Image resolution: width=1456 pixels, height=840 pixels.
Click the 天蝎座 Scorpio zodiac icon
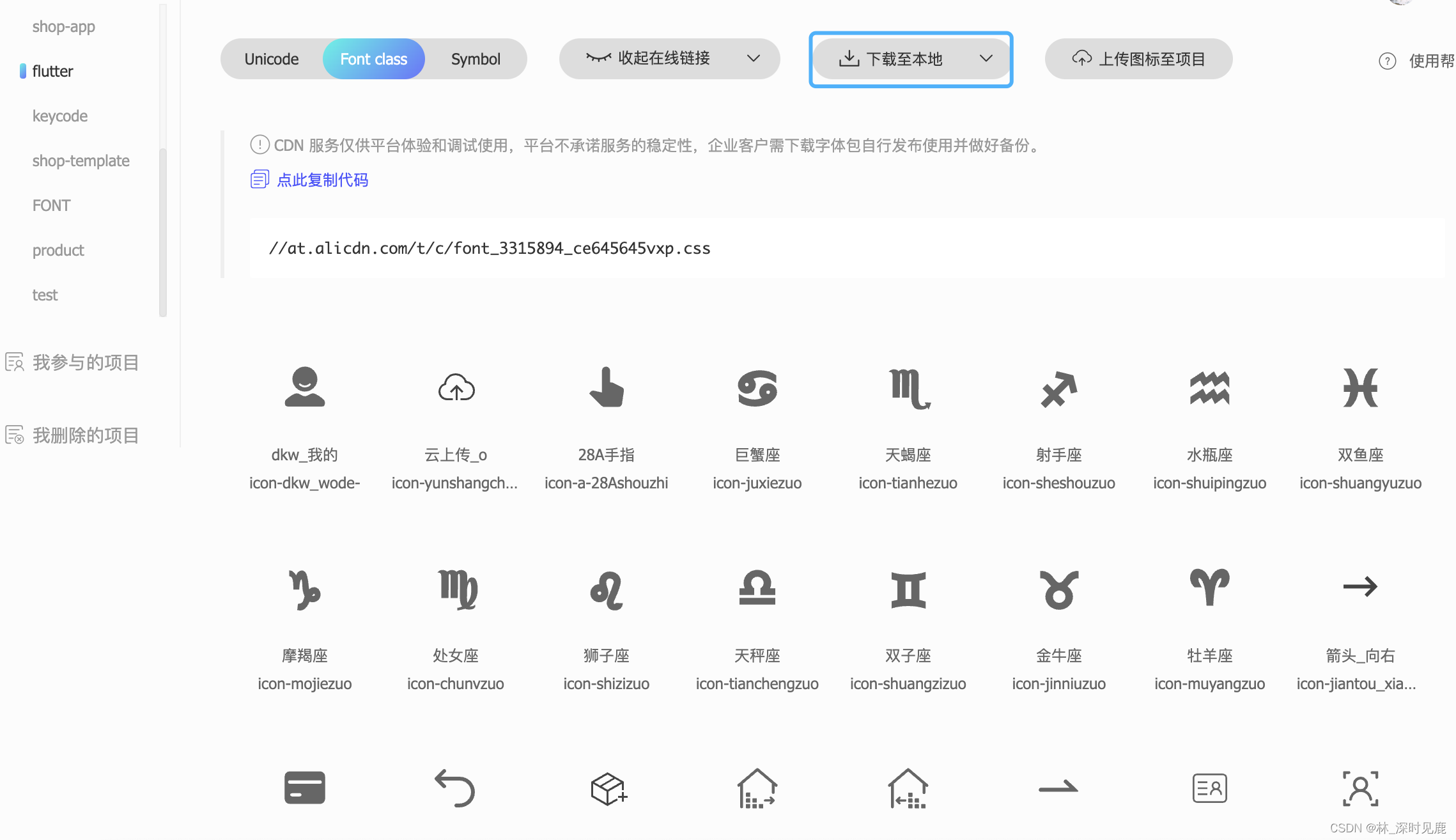910,389
